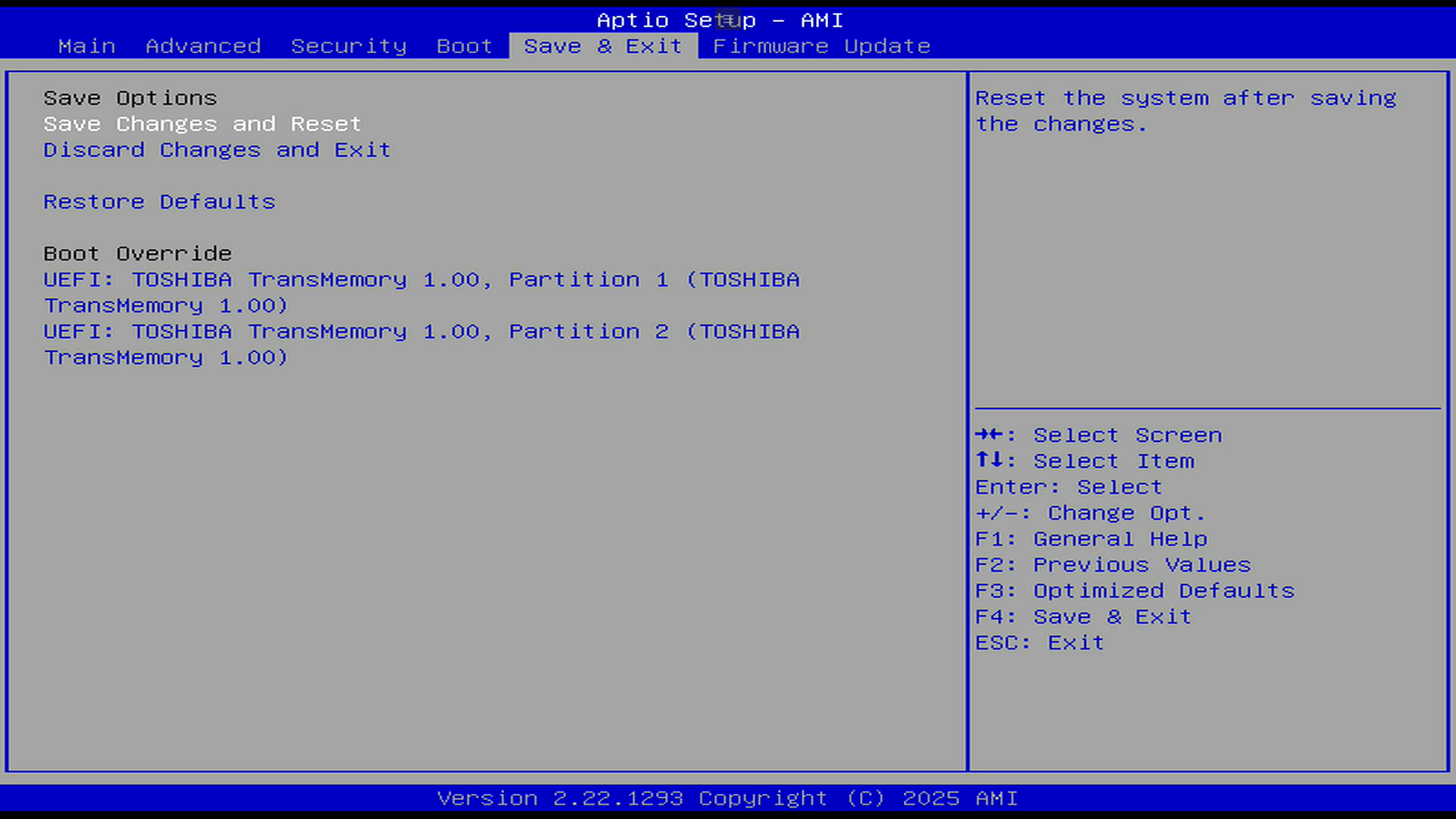Click Restore Defaults option
Viewport: 1456px width, 819px height.
[x=159, y=202]
